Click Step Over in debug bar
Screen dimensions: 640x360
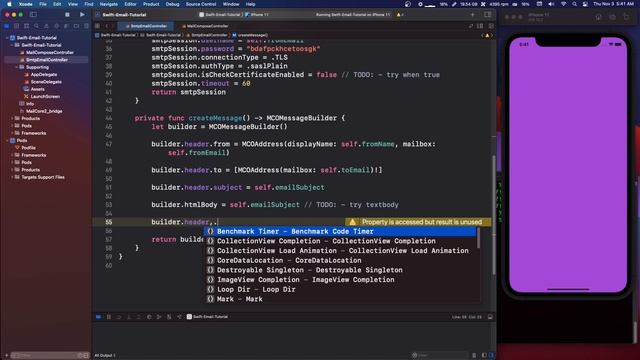pyautogui.click(x=119, y=317)
